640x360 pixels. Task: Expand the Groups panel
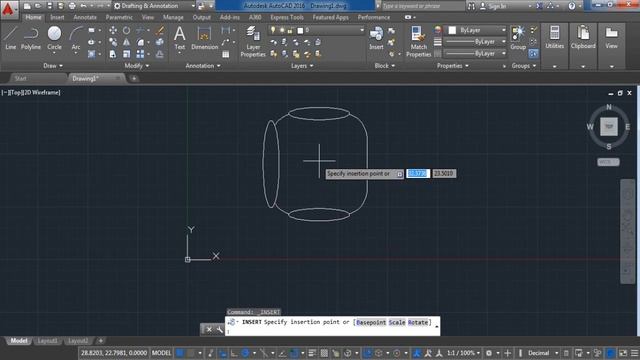pos(524,66)
